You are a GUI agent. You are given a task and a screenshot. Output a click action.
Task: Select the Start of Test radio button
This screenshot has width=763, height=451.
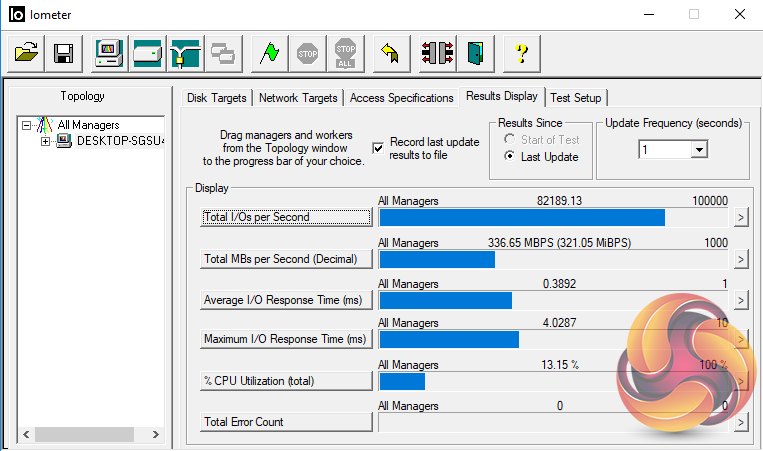click(x=511, y=140)
